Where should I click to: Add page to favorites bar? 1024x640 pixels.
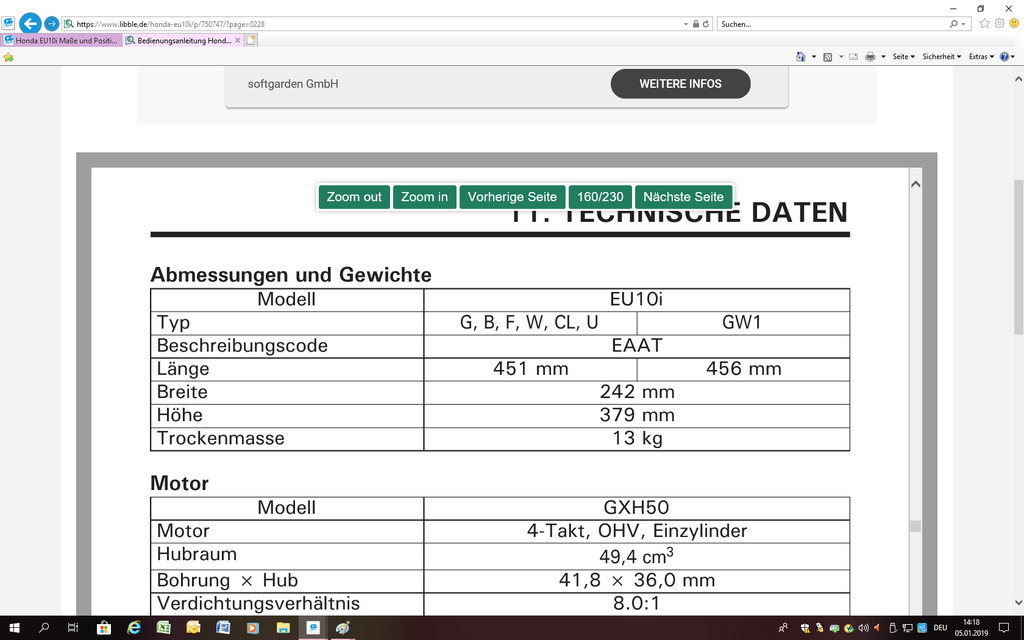(8, 57)
